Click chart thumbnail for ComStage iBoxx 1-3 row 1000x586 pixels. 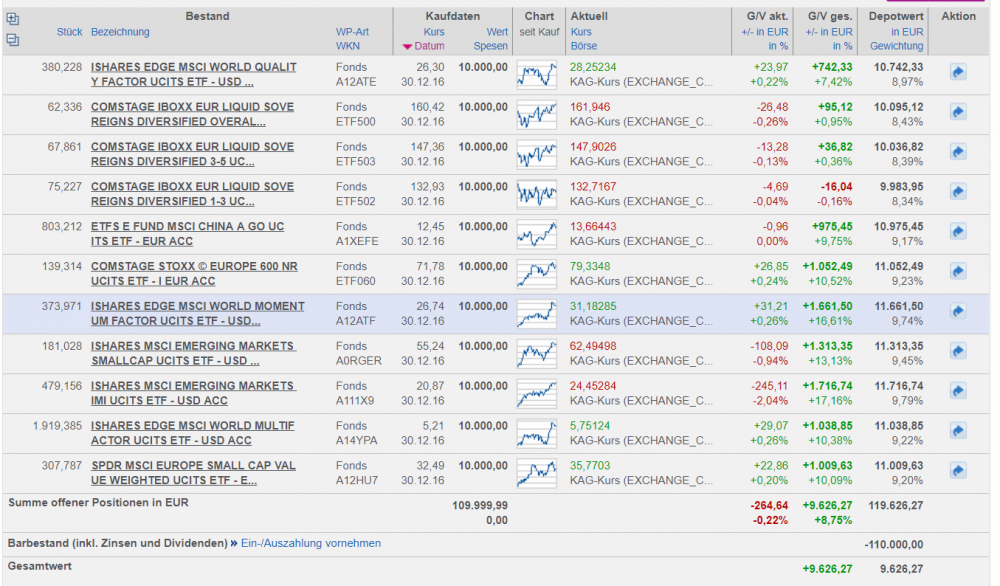click(x=537, y=193)
